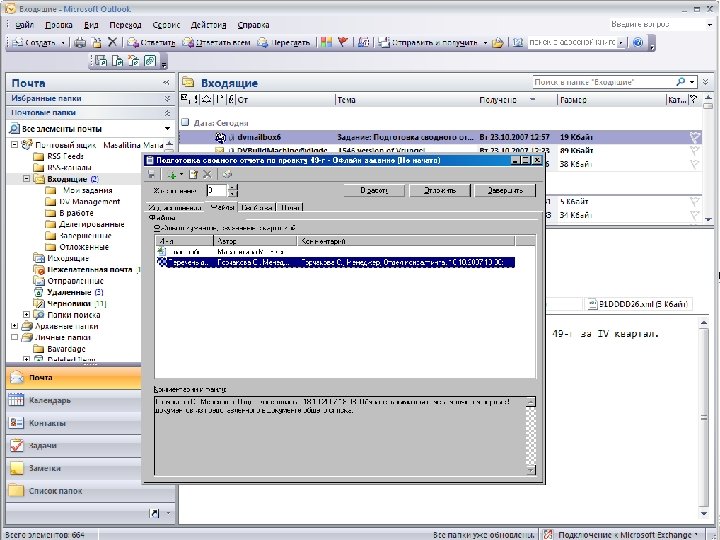Collapse the Почта navigation pane chevron

[x=166, y=83]
